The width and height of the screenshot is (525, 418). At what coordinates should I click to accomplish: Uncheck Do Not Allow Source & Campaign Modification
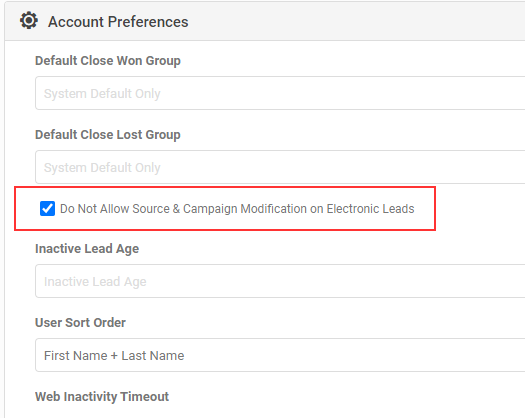click(47, 209)
